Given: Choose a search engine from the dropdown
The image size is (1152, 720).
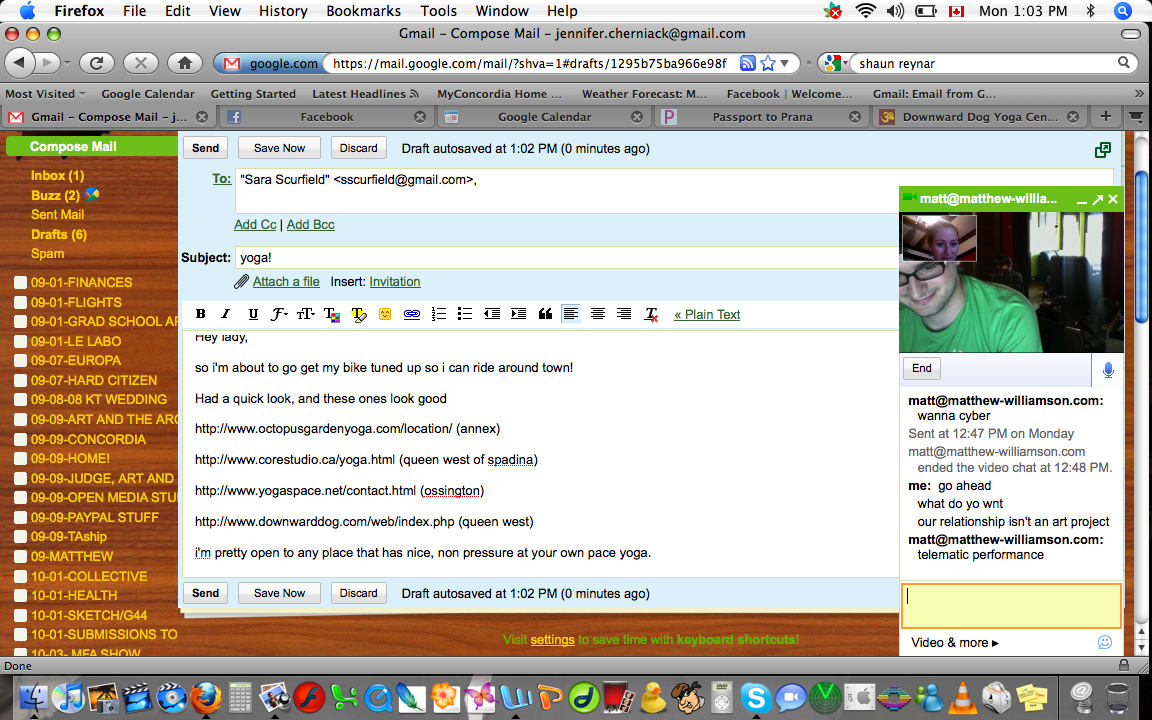Looking at the screenshot, I should (834, 63).
